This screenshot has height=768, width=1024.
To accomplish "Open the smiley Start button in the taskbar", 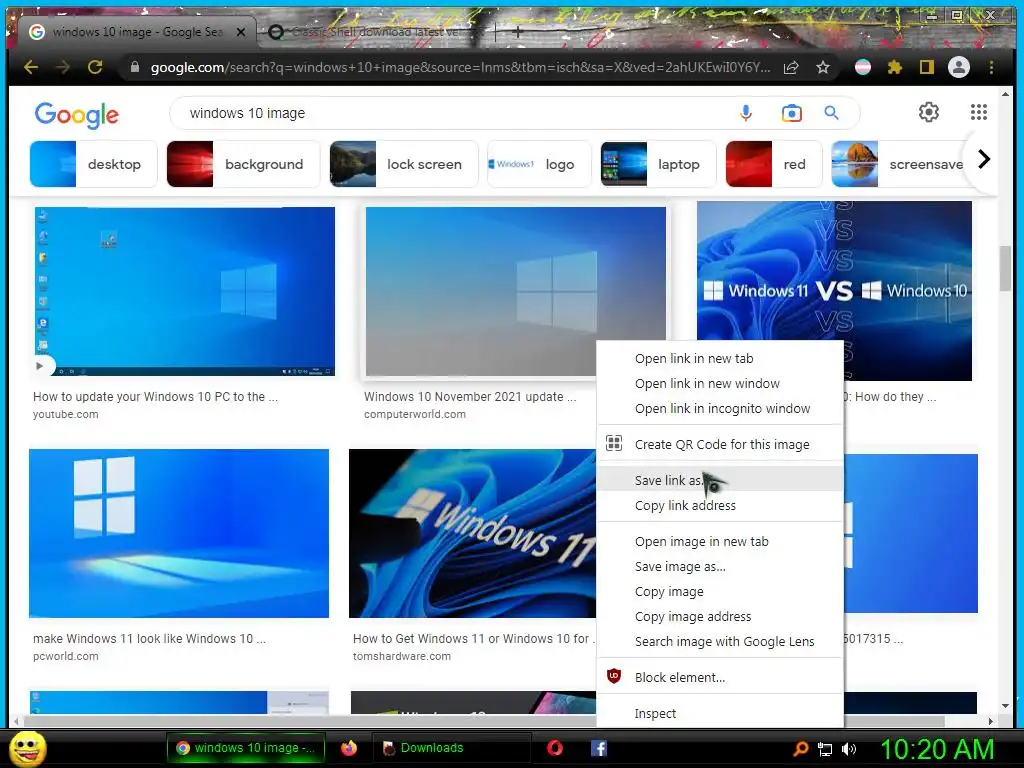I will click(x=28, y=748).
